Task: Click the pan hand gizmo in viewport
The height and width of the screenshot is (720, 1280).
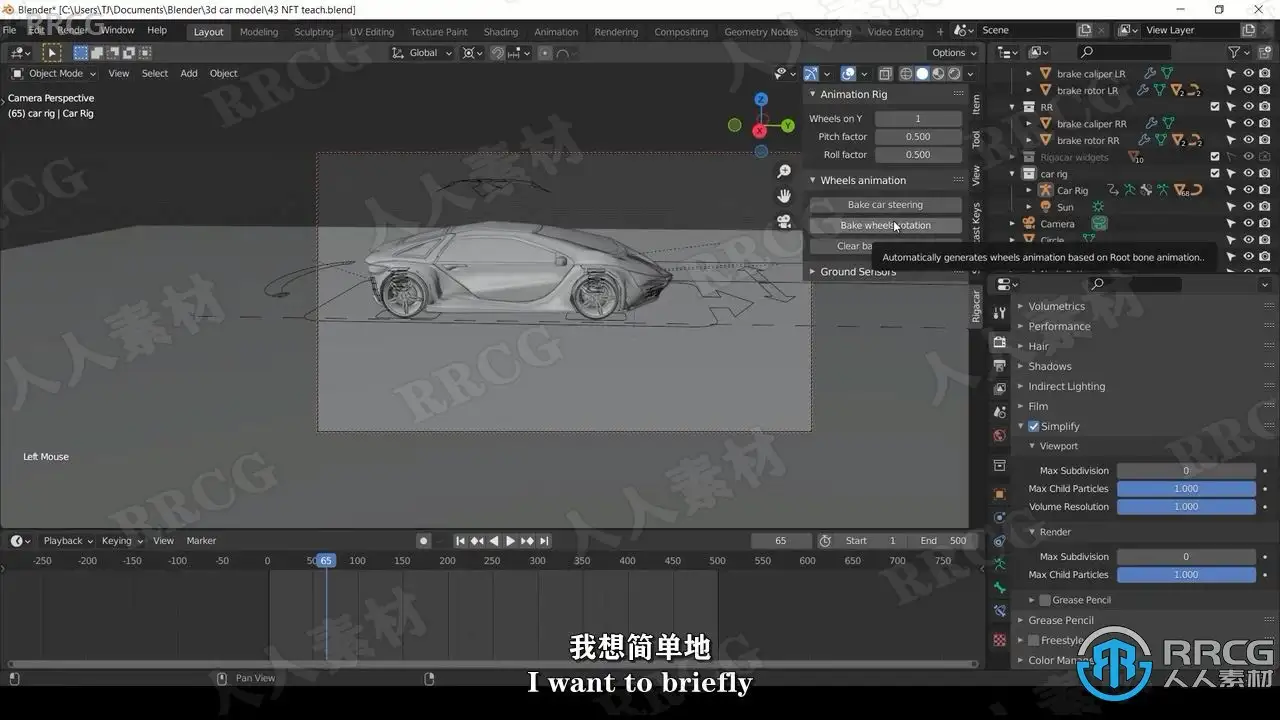Action: click(x=784, y=196)
